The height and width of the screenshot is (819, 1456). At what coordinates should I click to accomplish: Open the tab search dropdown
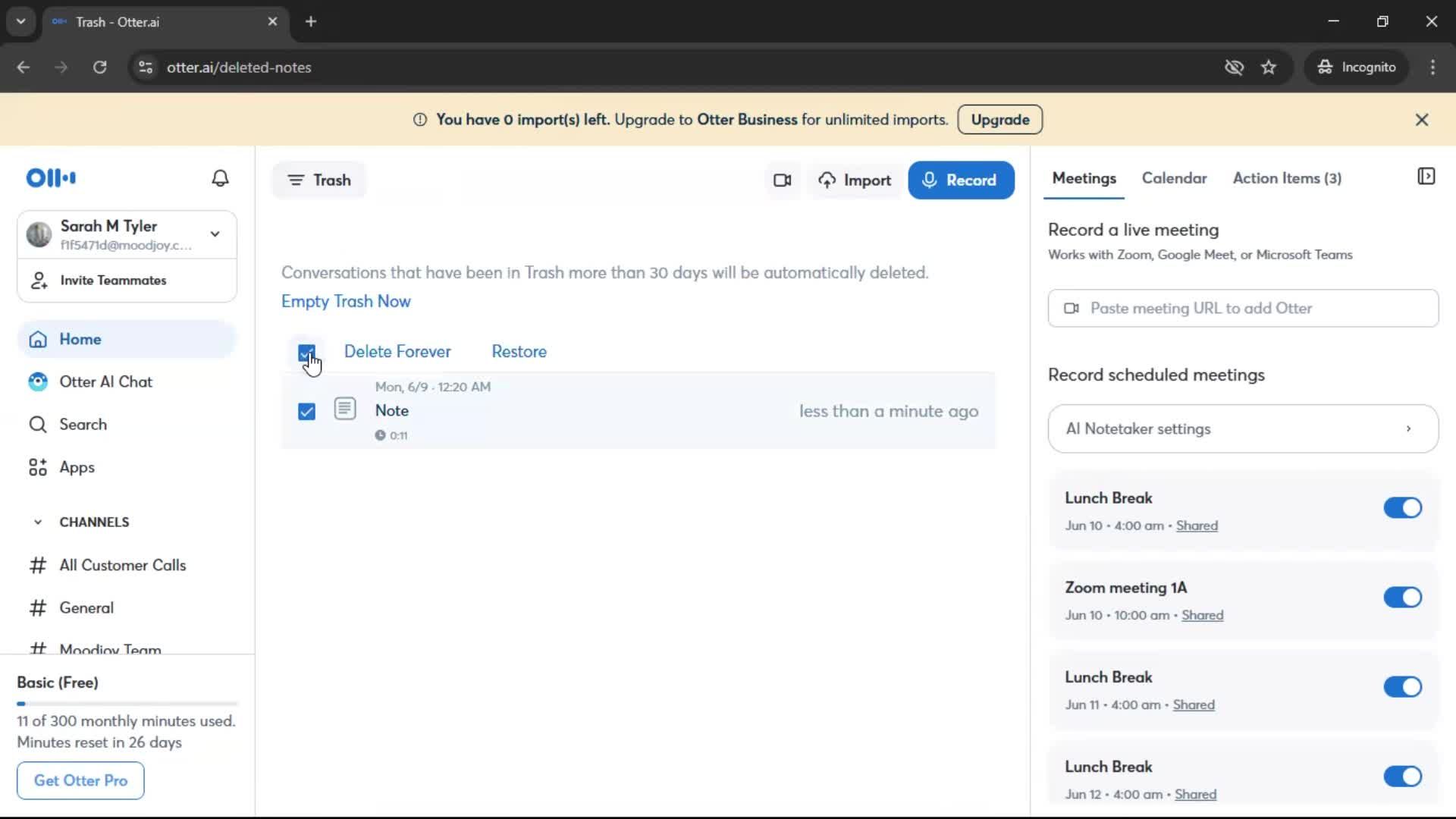point(21,21)
